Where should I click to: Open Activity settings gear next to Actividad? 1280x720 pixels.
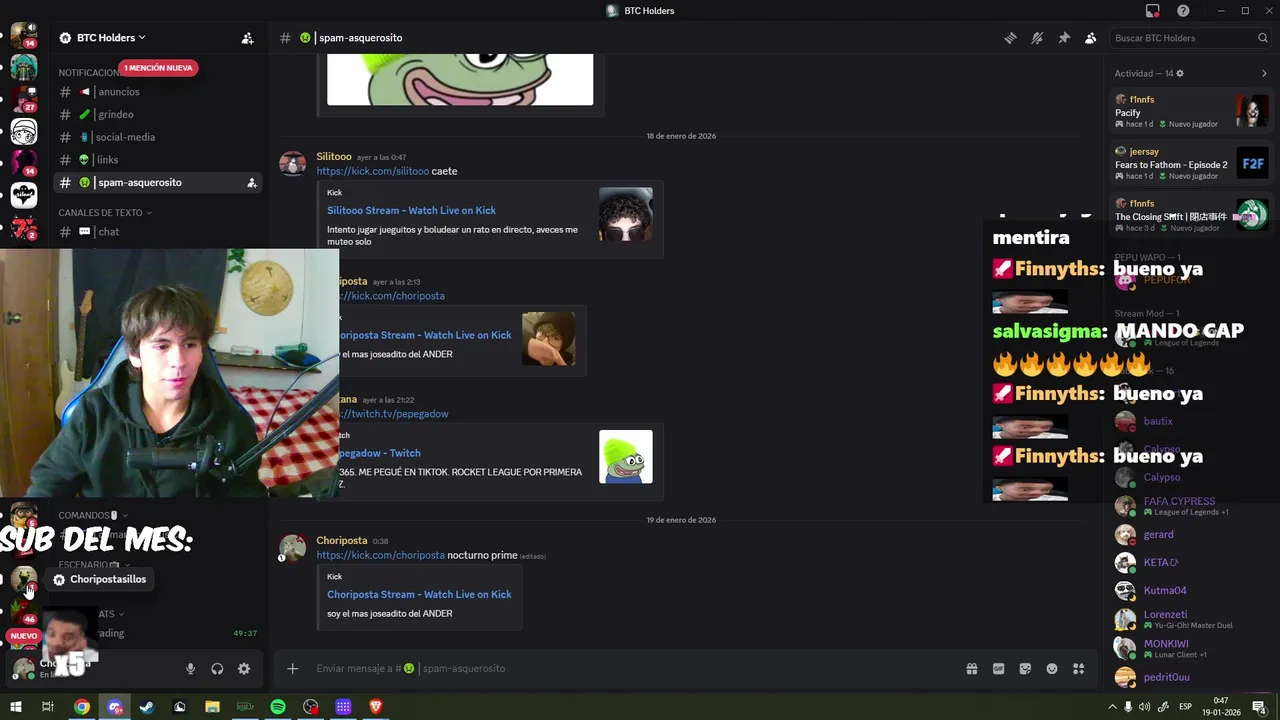pyautogui.click(x=1180, y=73)
